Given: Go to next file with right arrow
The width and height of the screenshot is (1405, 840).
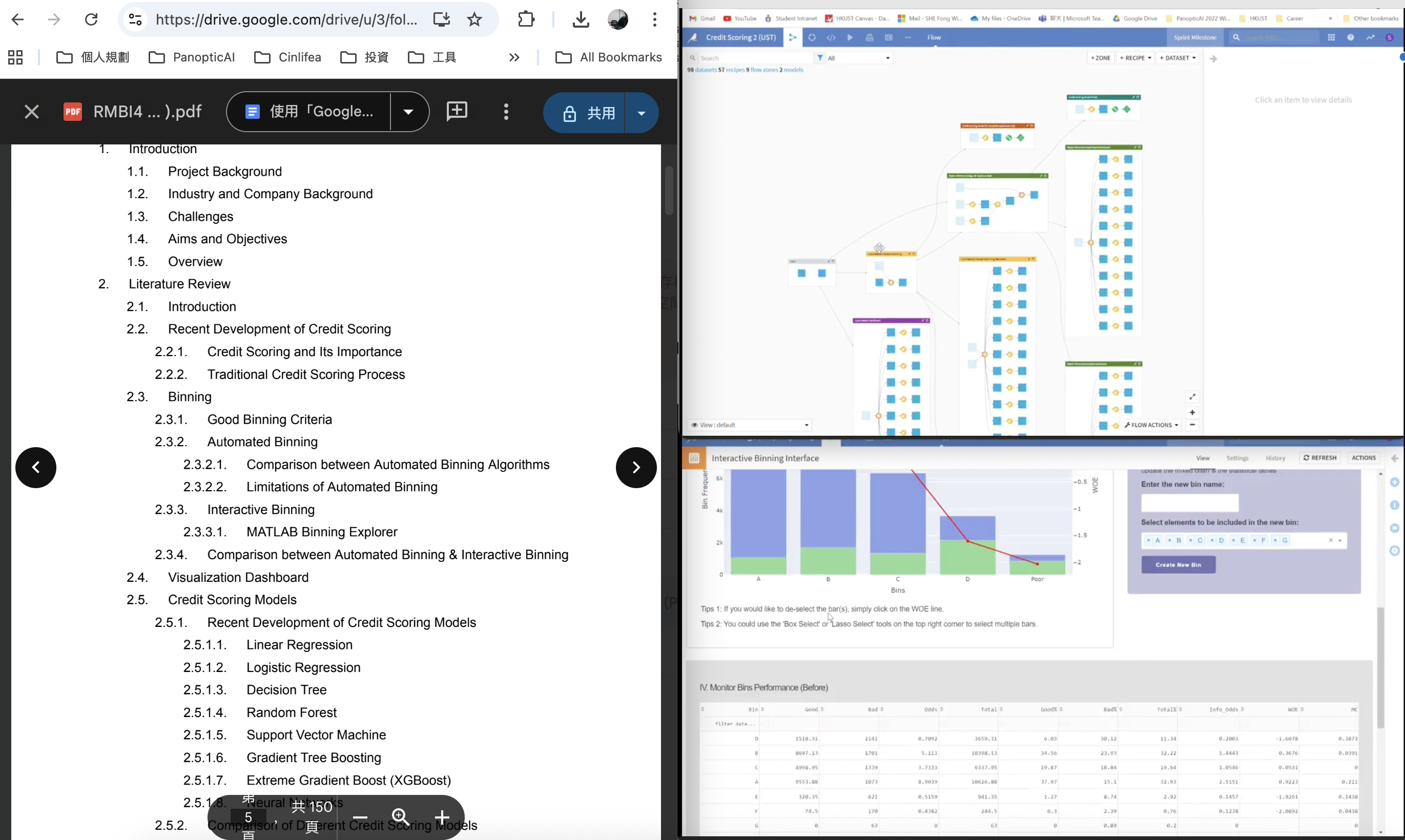Looking at the screenshot, I should coord(636,468).
